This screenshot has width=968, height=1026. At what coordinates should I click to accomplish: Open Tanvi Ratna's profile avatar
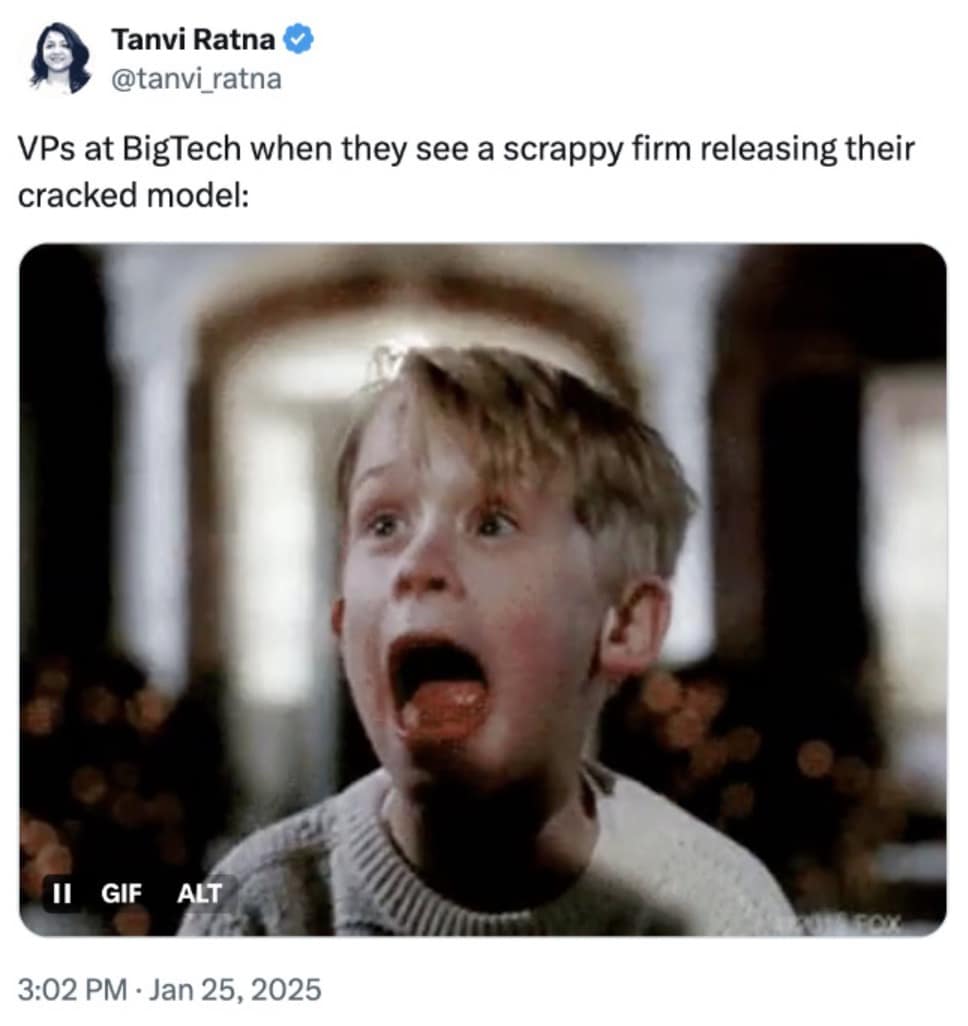pos(60,58)
